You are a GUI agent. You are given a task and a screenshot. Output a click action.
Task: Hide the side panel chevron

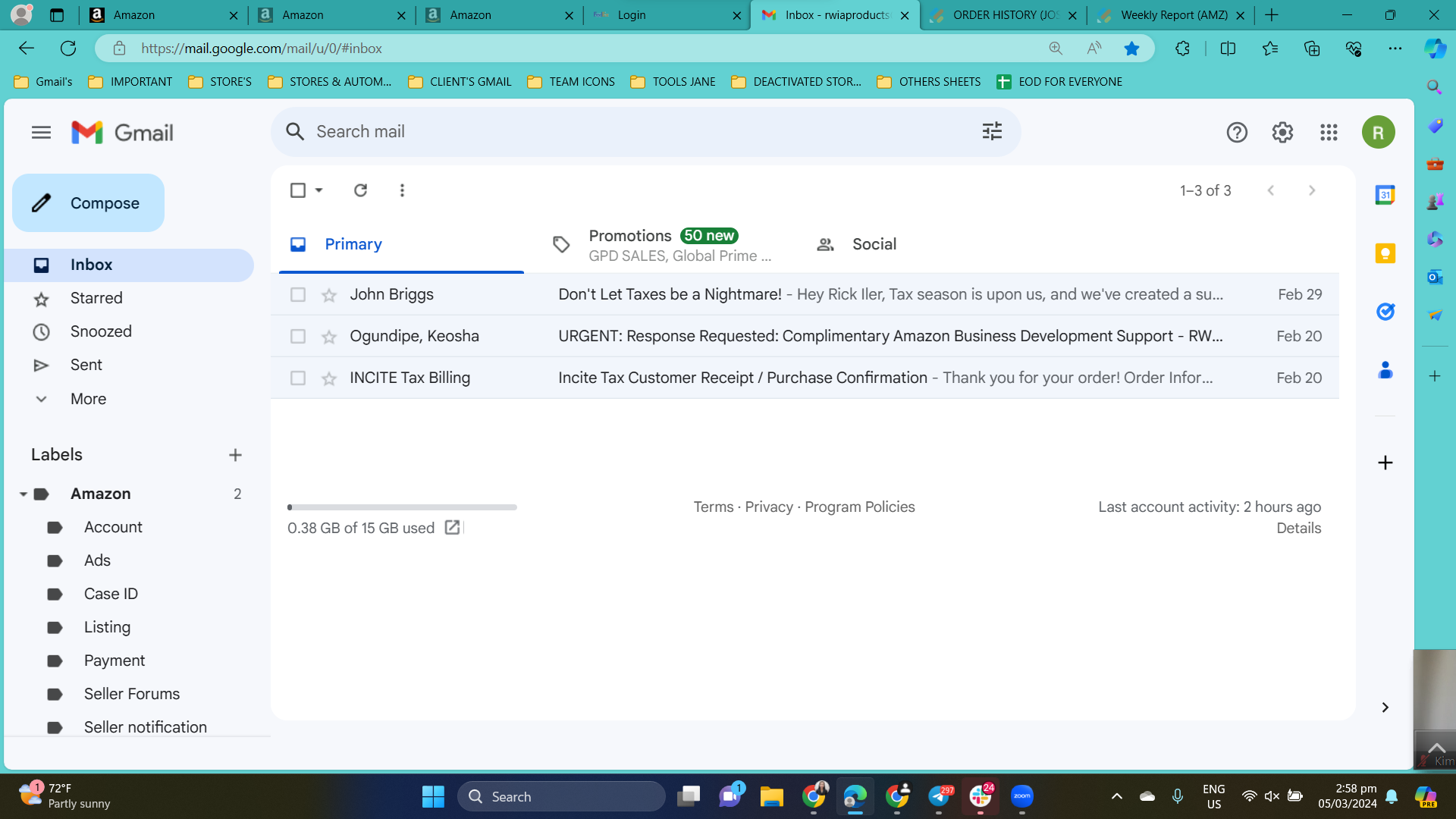coord(1385,708)
